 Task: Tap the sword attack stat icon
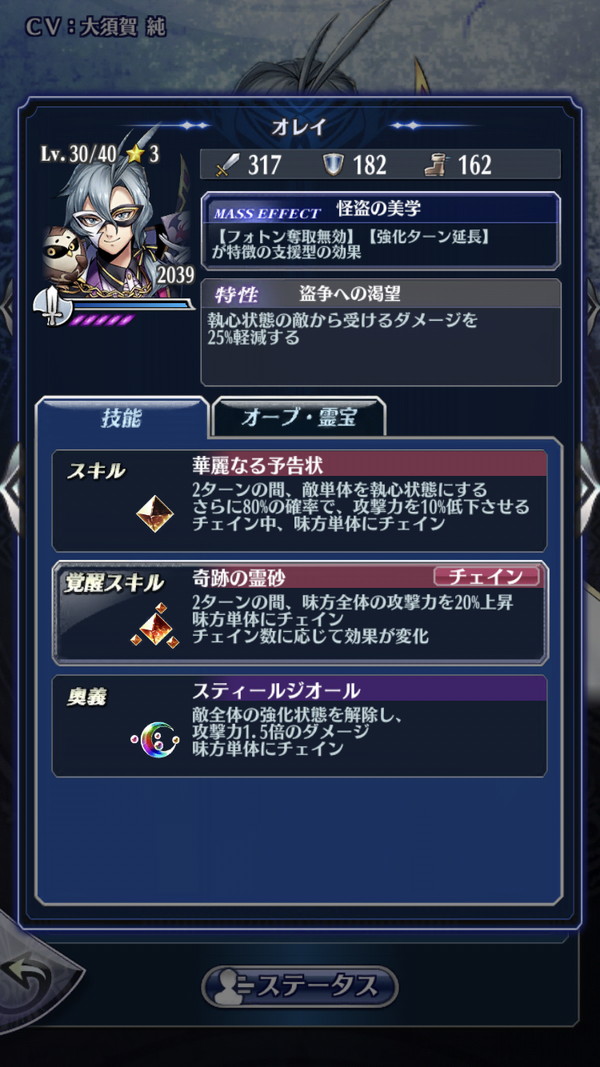tap(228, 165)
